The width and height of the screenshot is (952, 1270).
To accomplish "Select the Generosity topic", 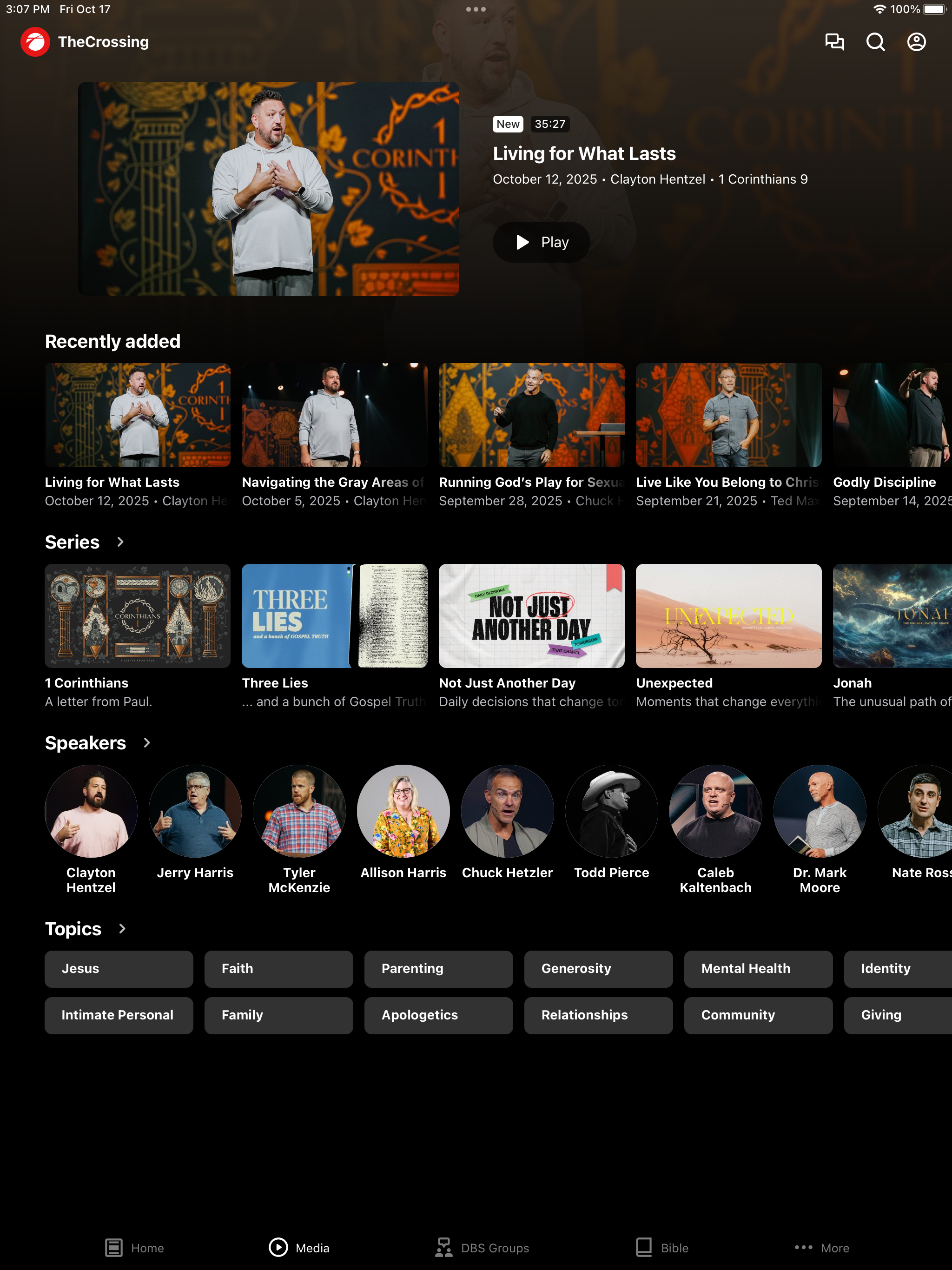I will tap(598, 969).
